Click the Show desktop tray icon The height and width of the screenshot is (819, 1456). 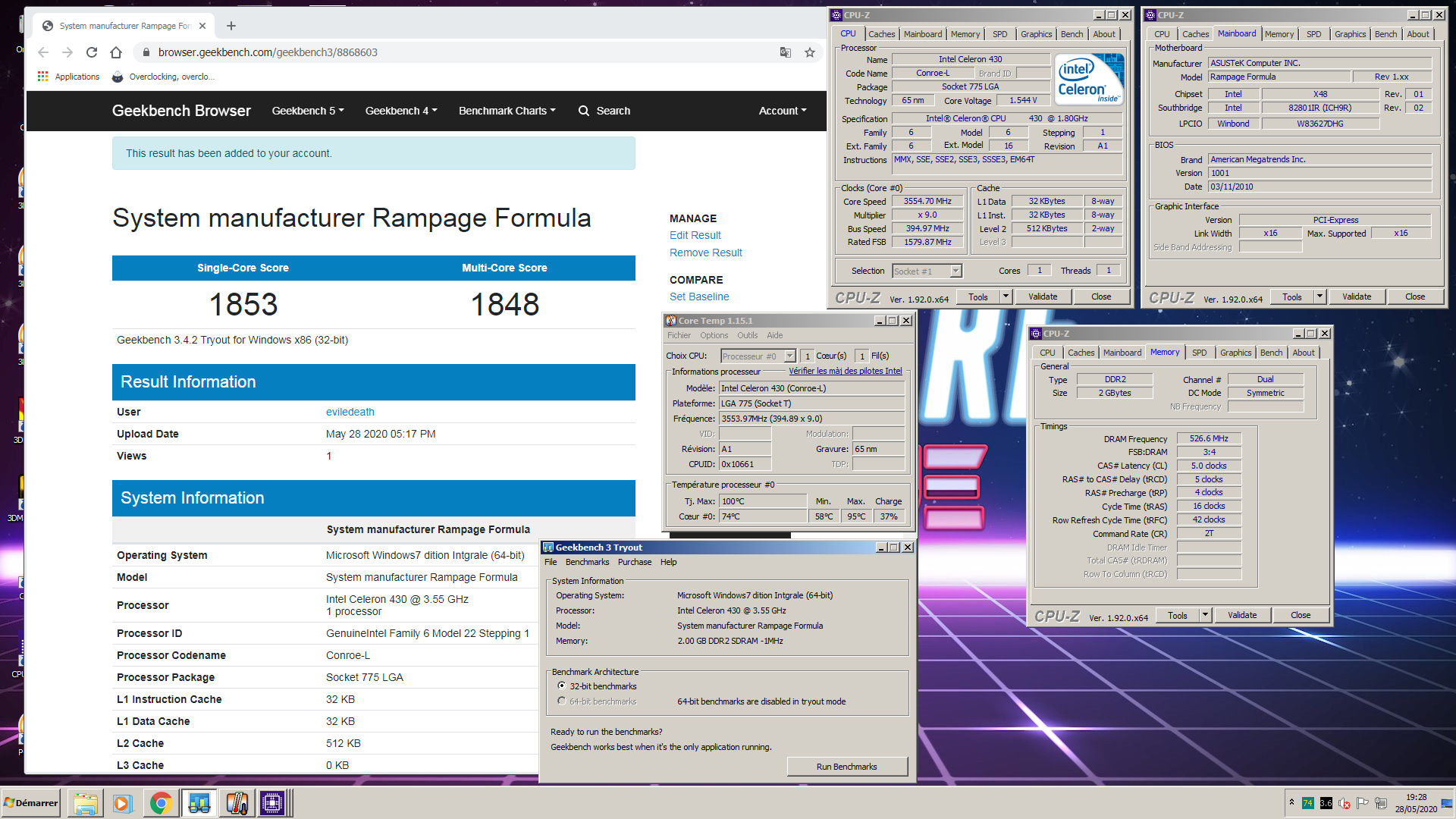tap(1448, 803)
